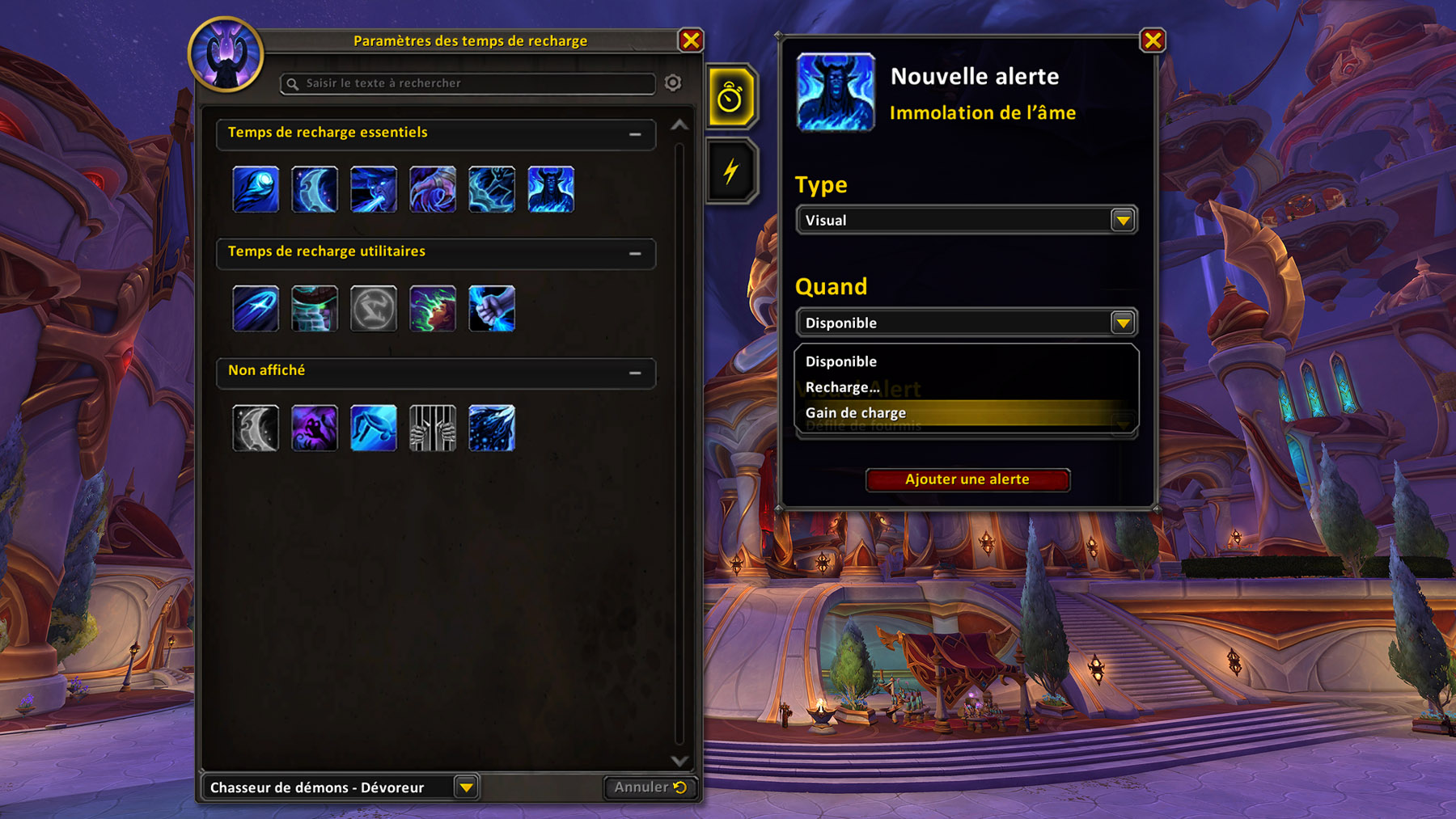Viewport: 1456px width, 819px height.
Task: Select the purple ghost icon in Non affiché
Action: [x=315, y=428]
